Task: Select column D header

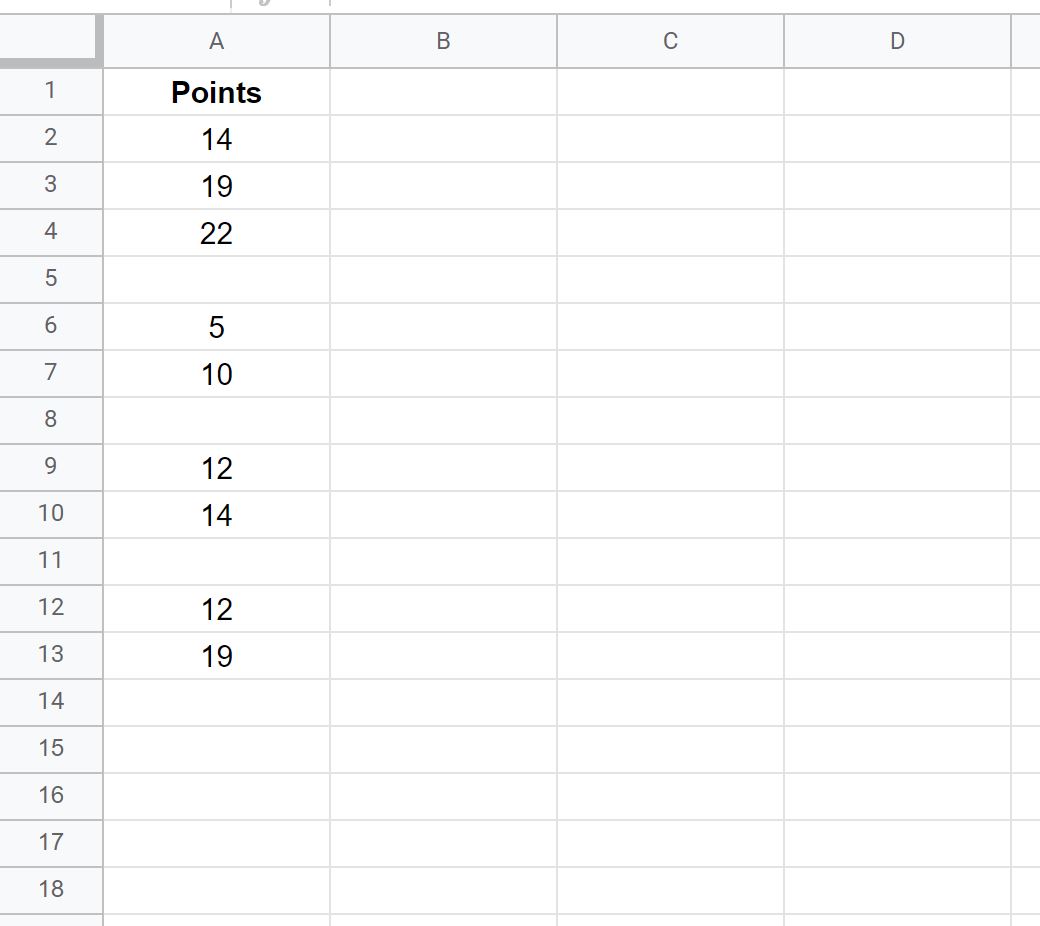Action: click(897, 41)
